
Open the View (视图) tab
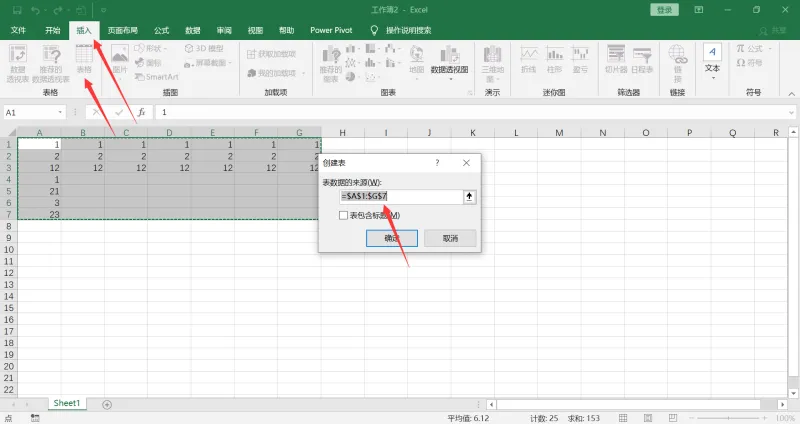[255, 30]
